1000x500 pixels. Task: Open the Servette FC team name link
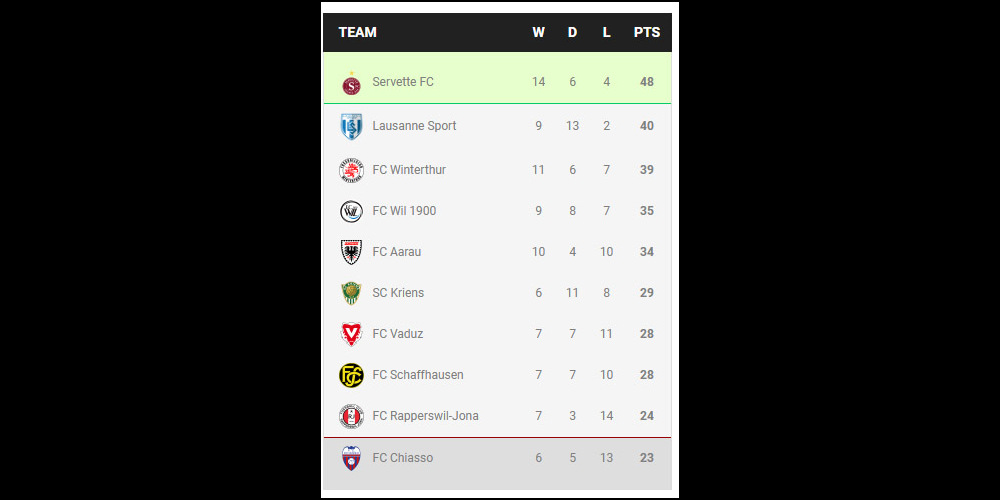click(x=403, y=82)
